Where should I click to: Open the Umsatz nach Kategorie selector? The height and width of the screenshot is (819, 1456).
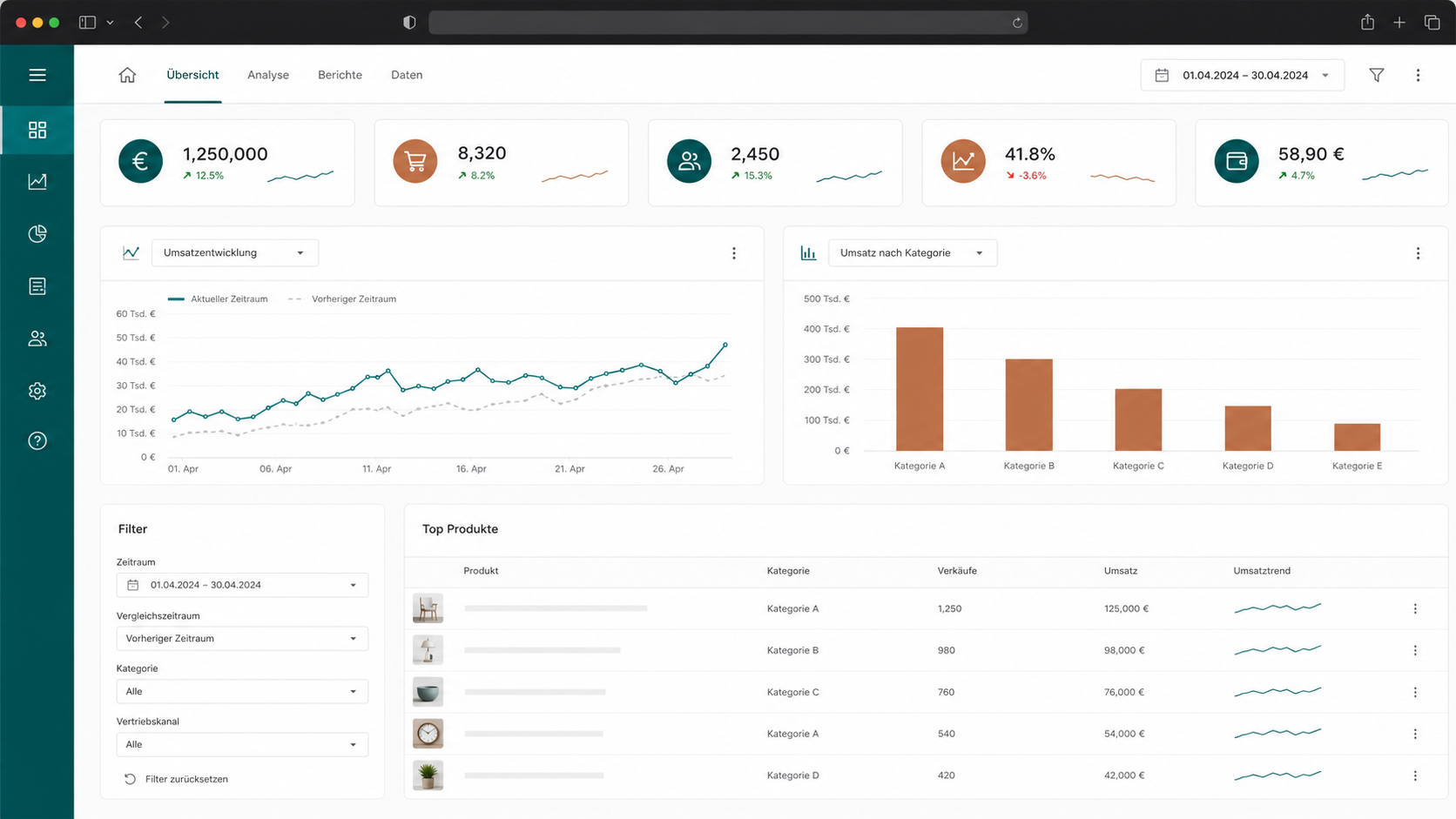[913, 253]
